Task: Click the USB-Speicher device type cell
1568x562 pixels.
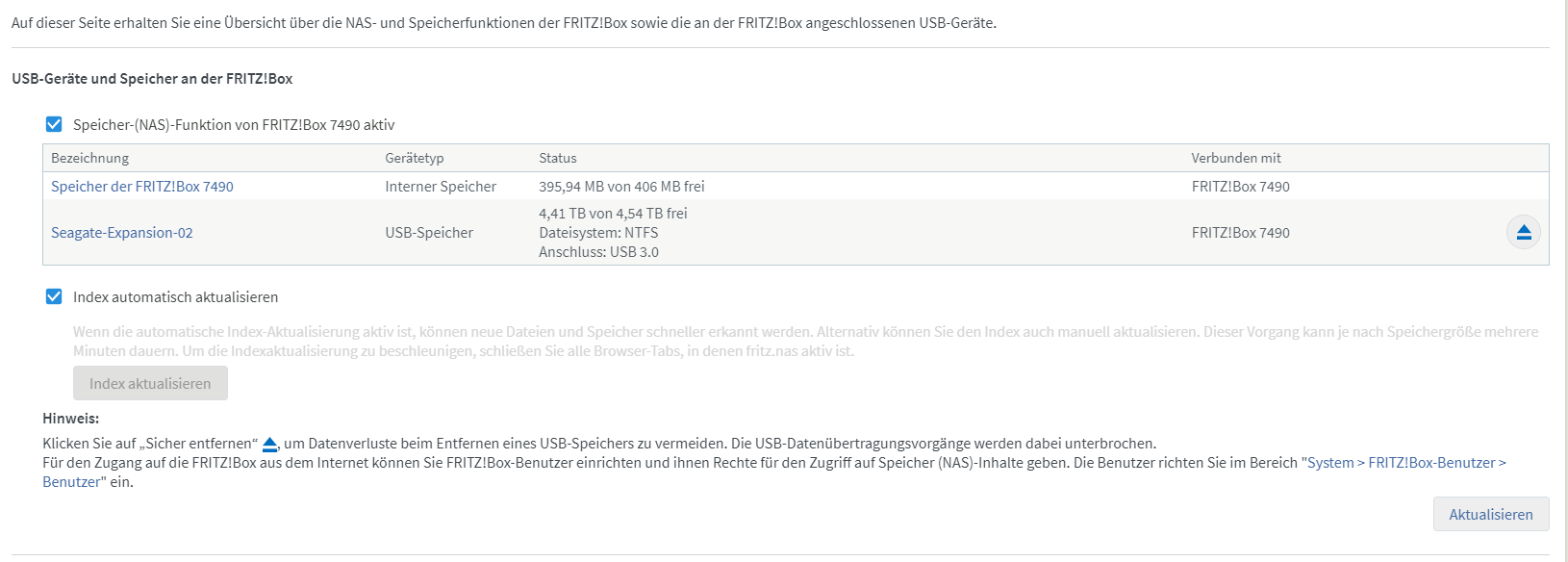Action: pyautogui.click(x=429, y=233)
